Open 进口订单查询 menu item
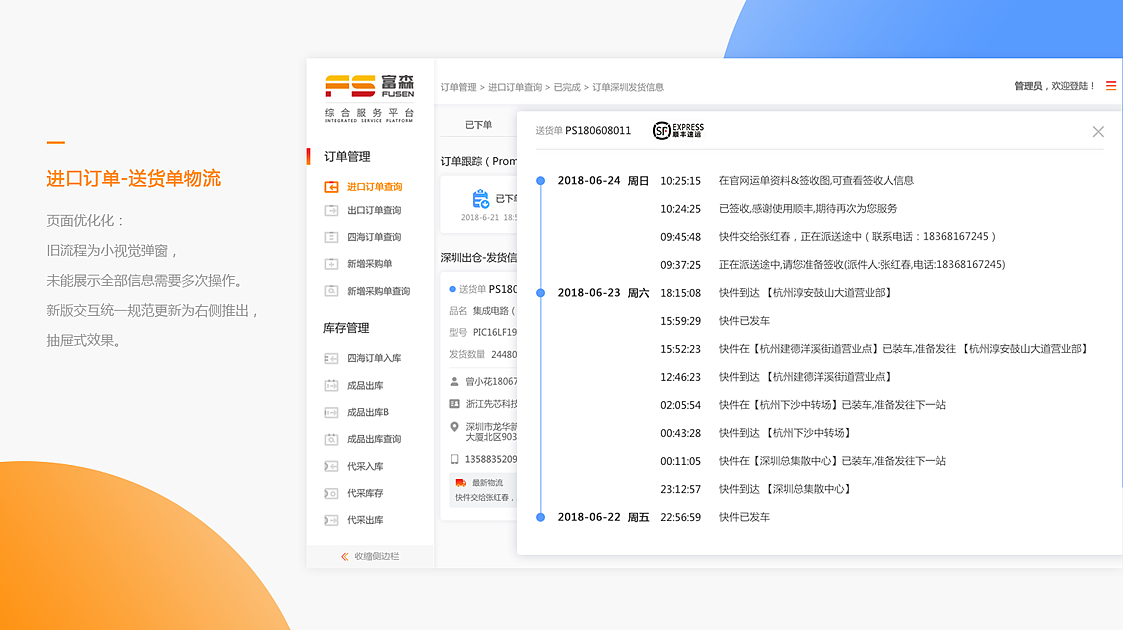Viewport: 1123px width, 630px height. [375, 187]
